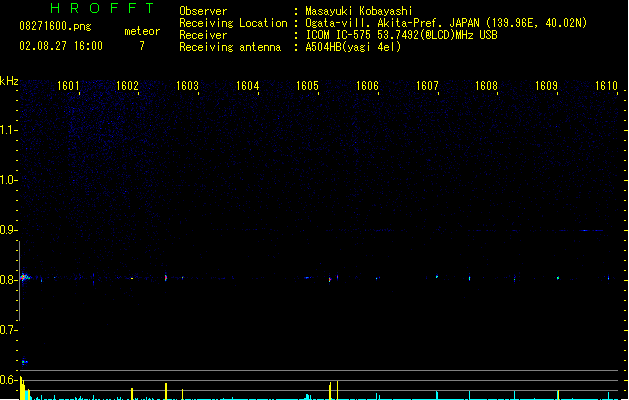Click the echo below 0.7 kHz at left

click(24, 362)
